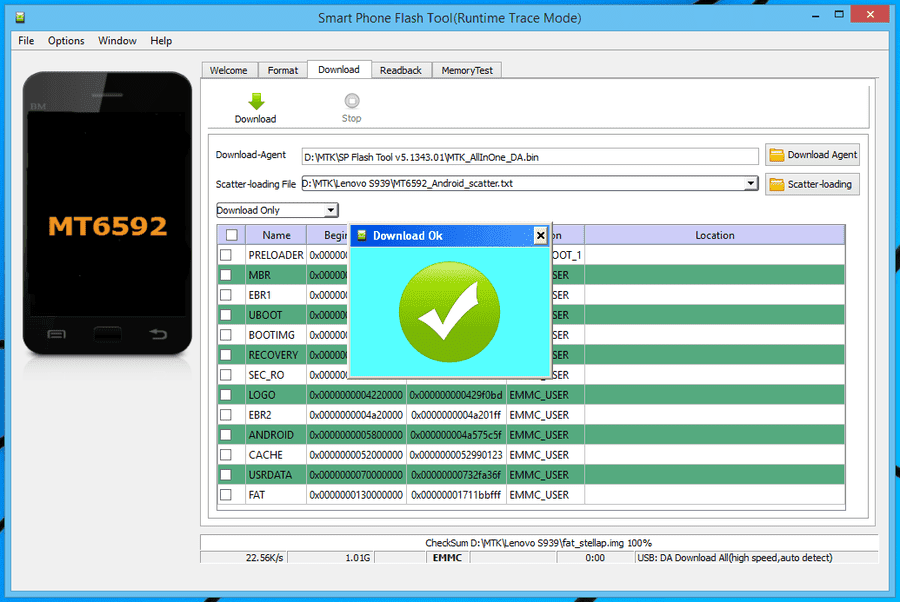Check the RECOVERY row checkbox
The height and width of the screenshot is (602, 900).
pos(226,355)
